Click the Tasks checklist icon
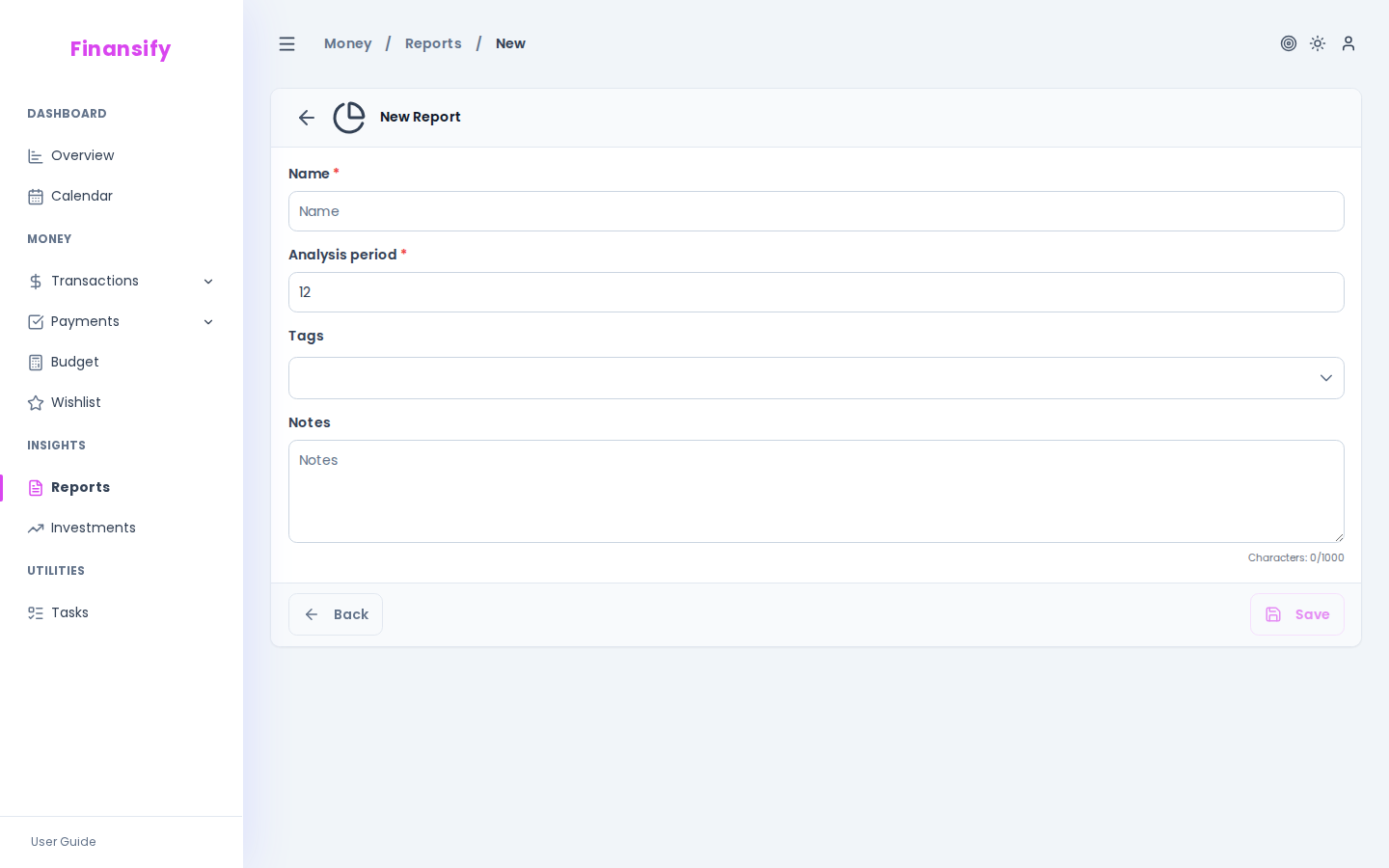Screen dimensions: 1389x868 (x=36, y=613)
